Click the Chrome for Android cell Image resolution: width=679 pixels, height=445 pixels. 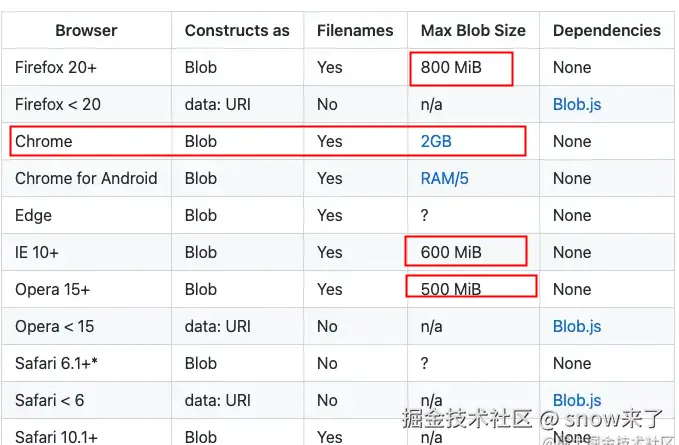(x=86, y=178)
